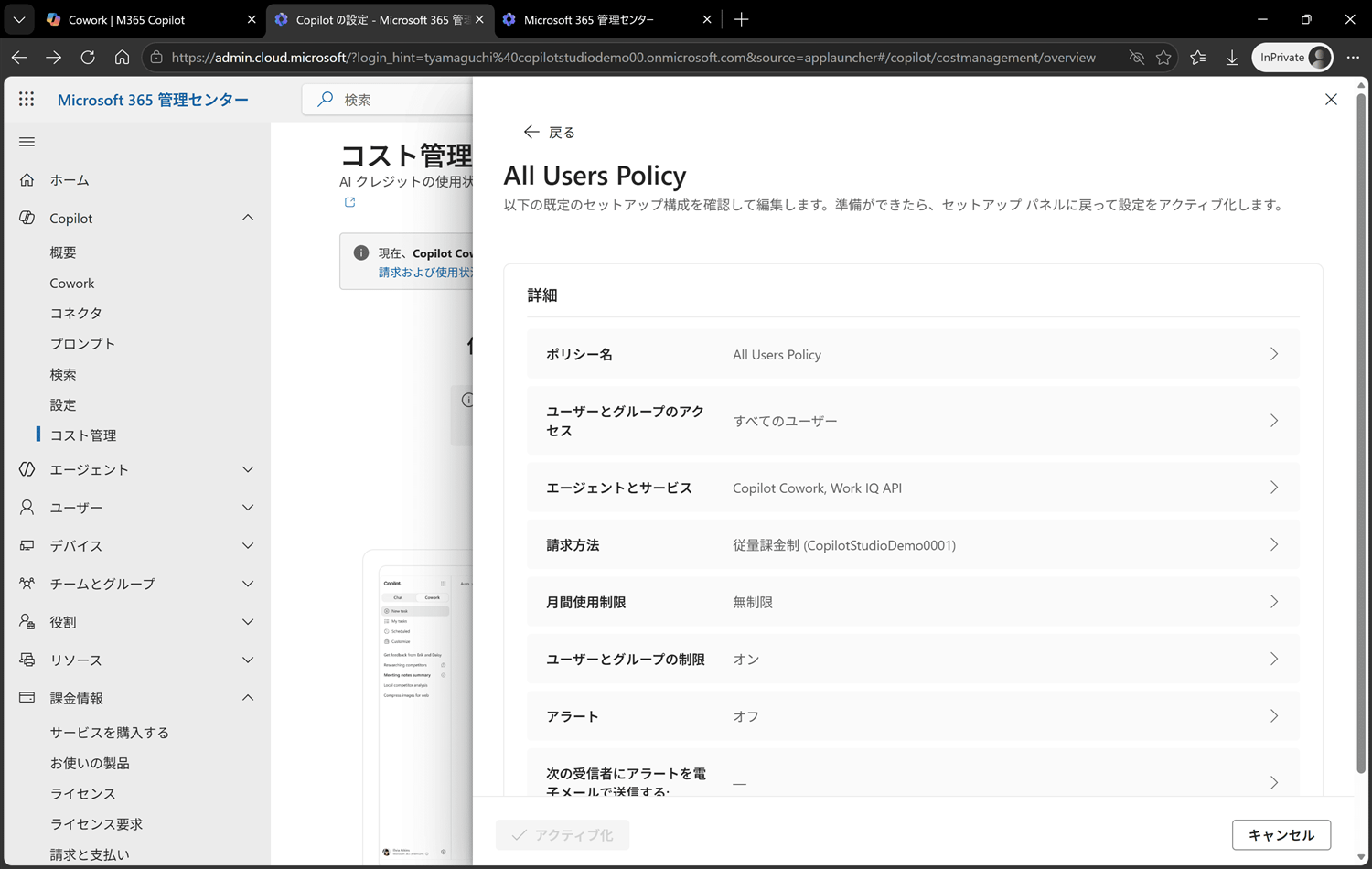This screenshot has height=869, width=1372.
Task: Click the Users person icon
Action: click(x=27, y=507)
